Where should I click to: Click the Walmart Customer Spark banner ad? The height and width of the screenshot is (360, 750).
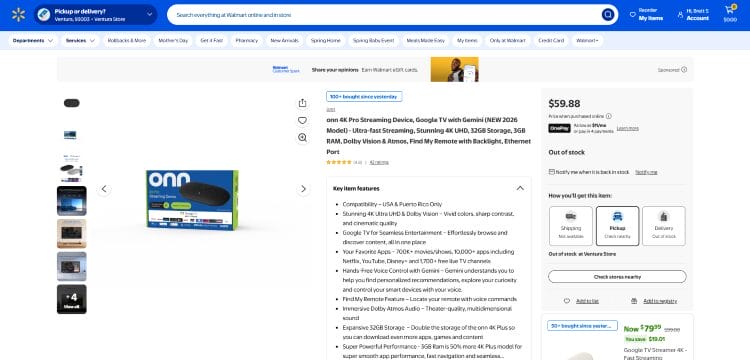[375, 70]
